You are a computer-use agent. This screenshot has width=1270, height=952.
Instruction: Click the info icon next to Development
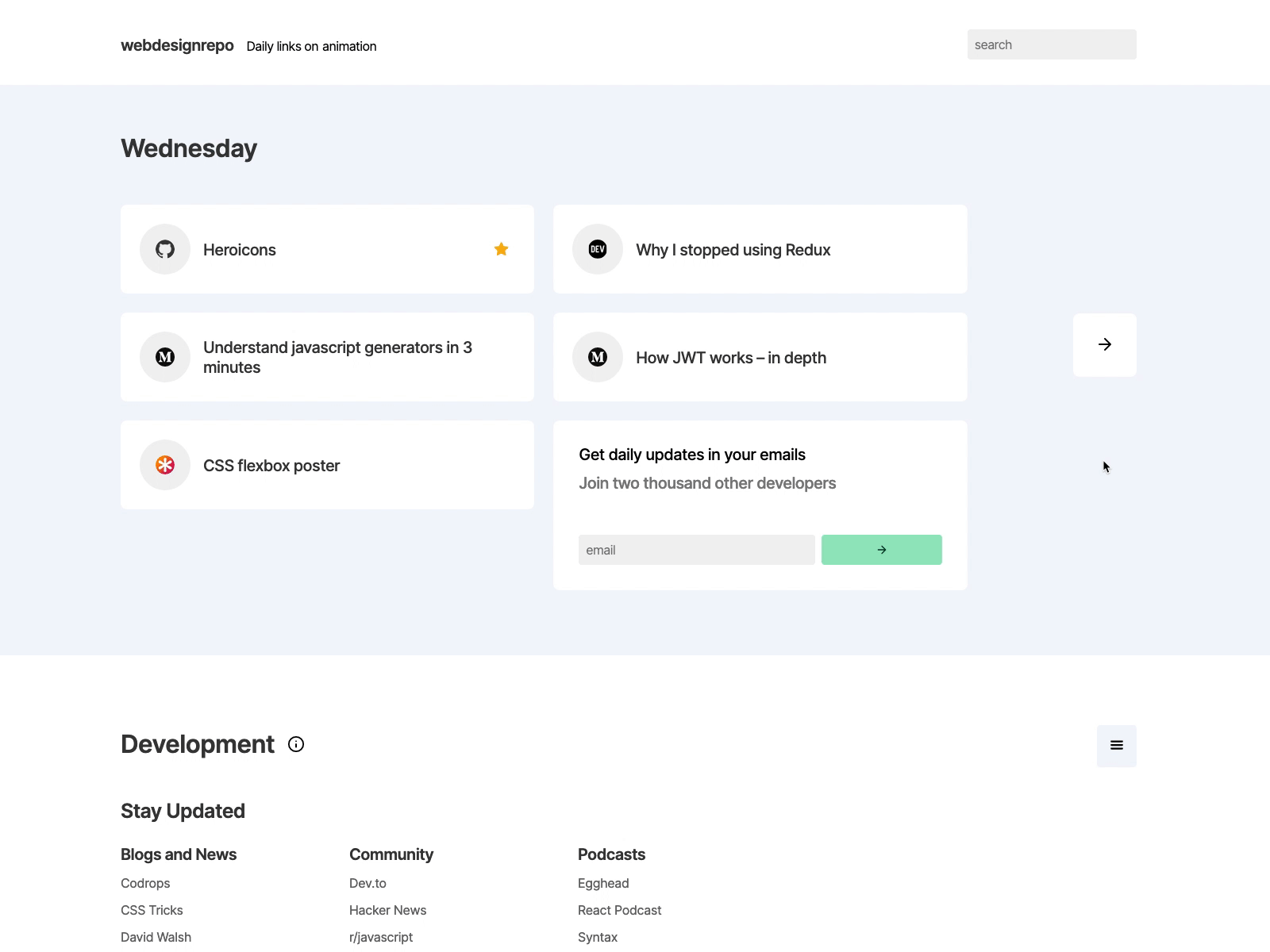click(296, 744)
